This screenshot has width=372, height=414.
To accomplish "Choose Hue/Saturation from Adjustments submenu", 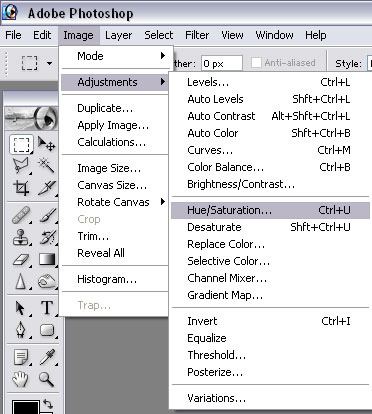I will [270, 210].
